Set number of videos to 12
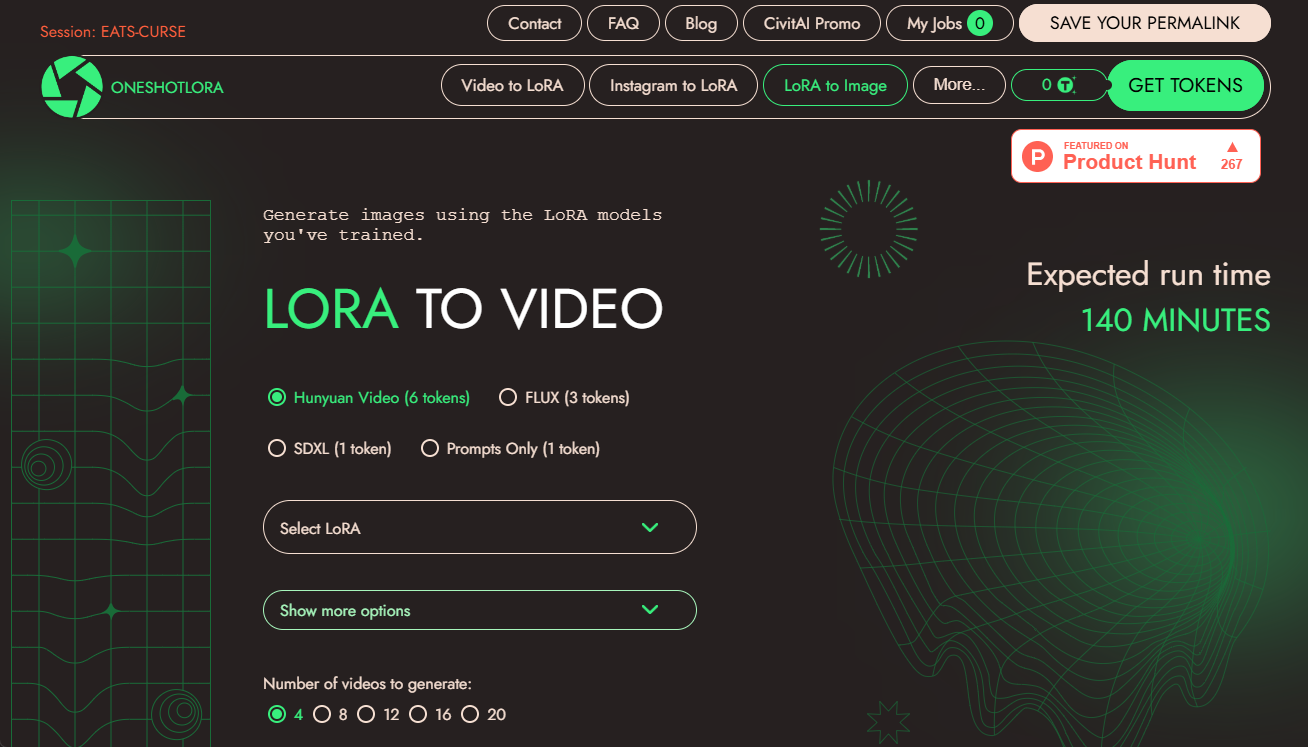Screen dimensions: 1308x747 pos(366,714)
